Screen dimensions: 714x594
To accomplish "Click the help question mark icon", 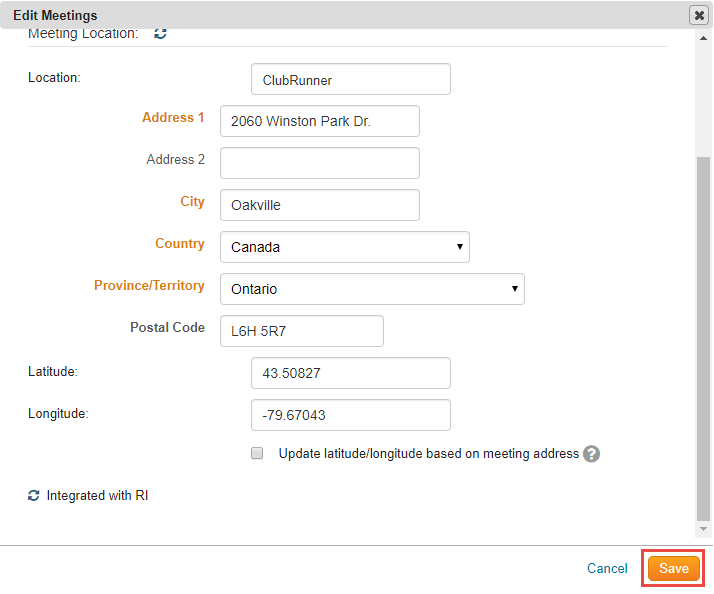I will click(x=591, y=454).
